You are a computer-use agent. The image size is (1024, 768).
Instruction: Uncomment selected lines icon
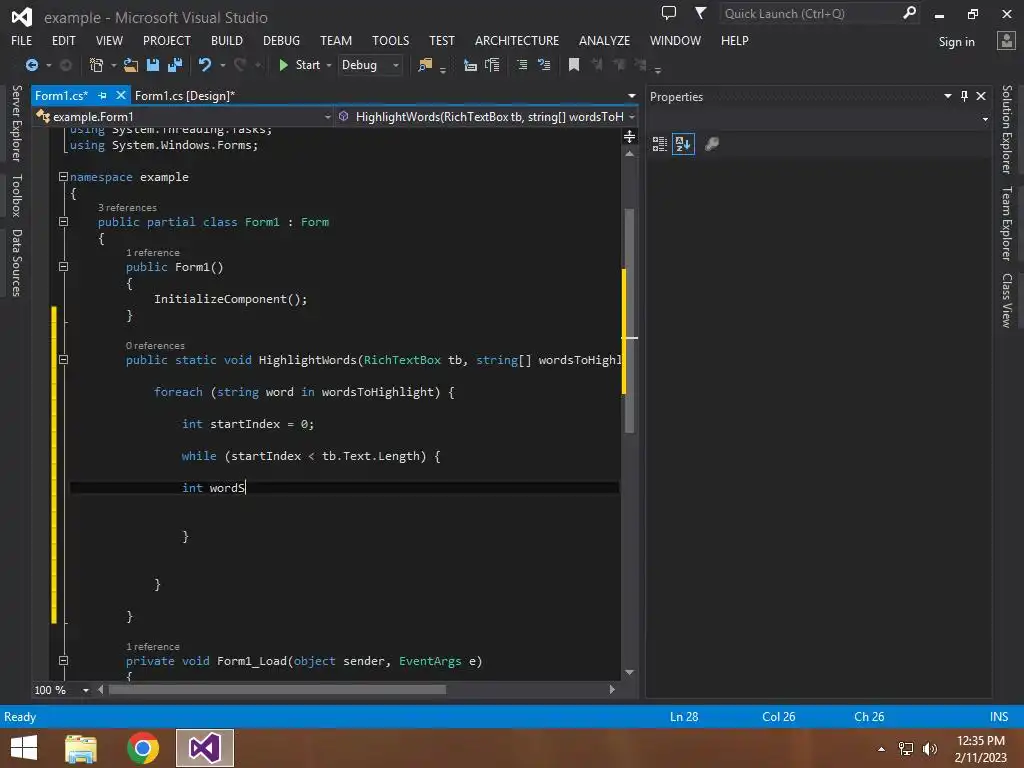point(543,65)
